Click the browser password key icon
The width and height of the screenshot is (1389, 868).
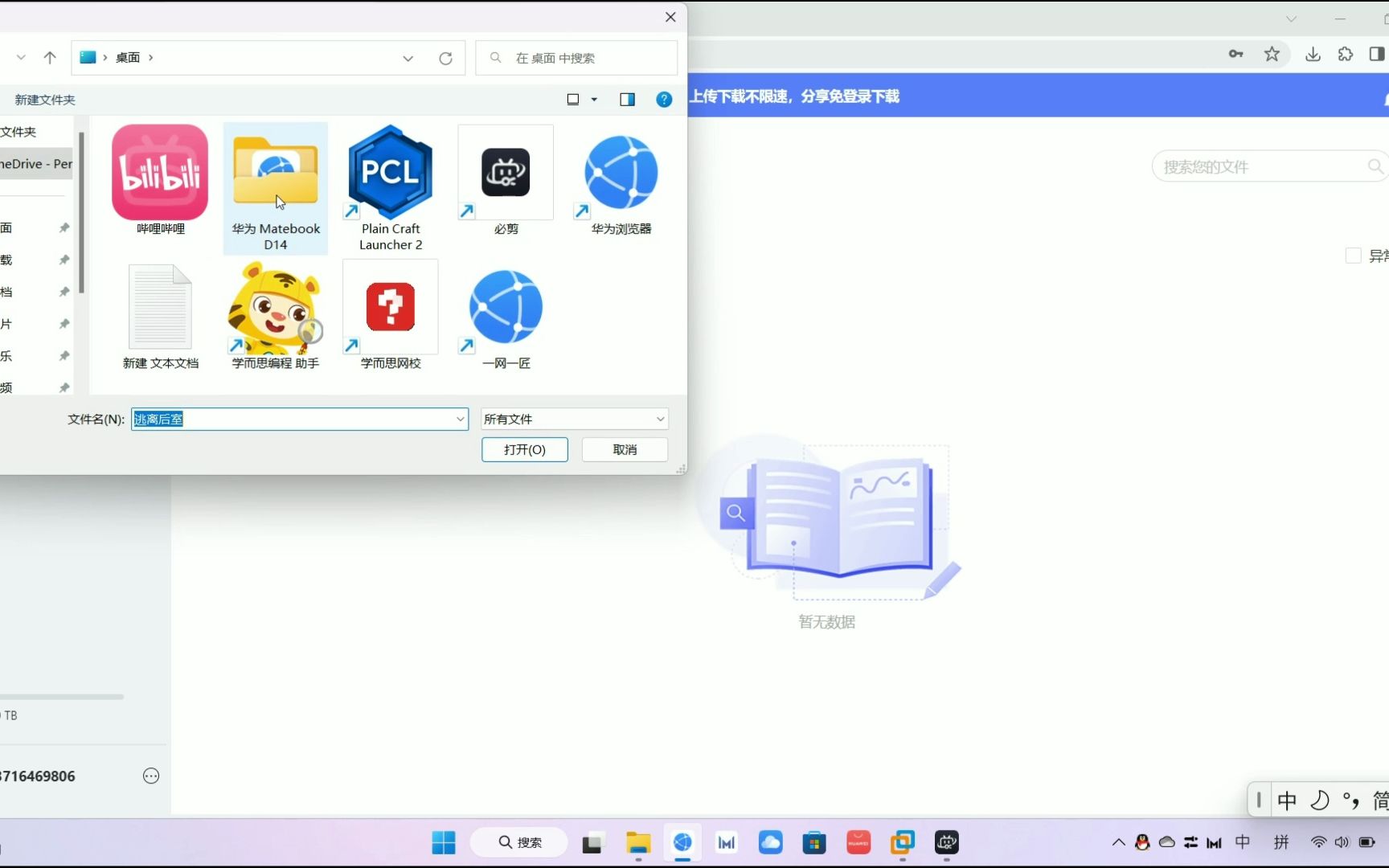coord(1236,54)
